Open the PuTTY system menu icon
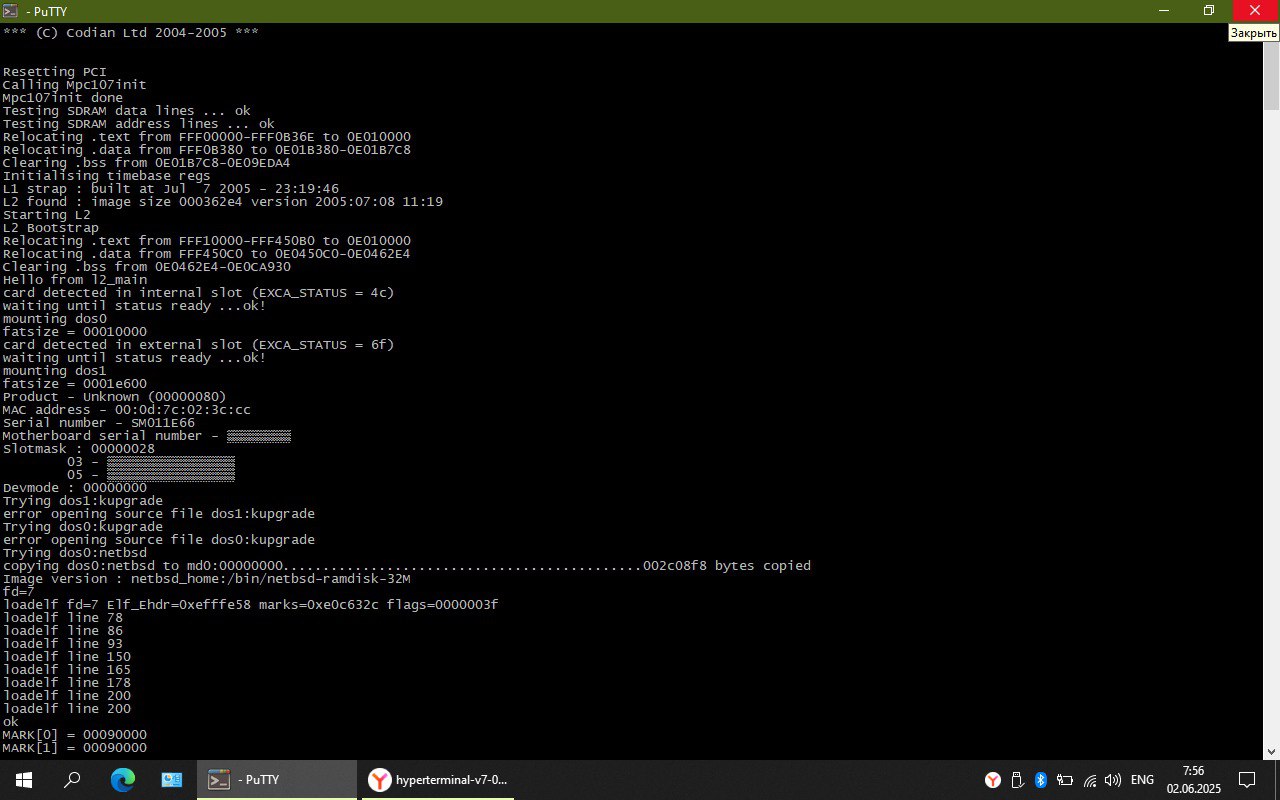The image size is (1280, 800). pos(11,10)
